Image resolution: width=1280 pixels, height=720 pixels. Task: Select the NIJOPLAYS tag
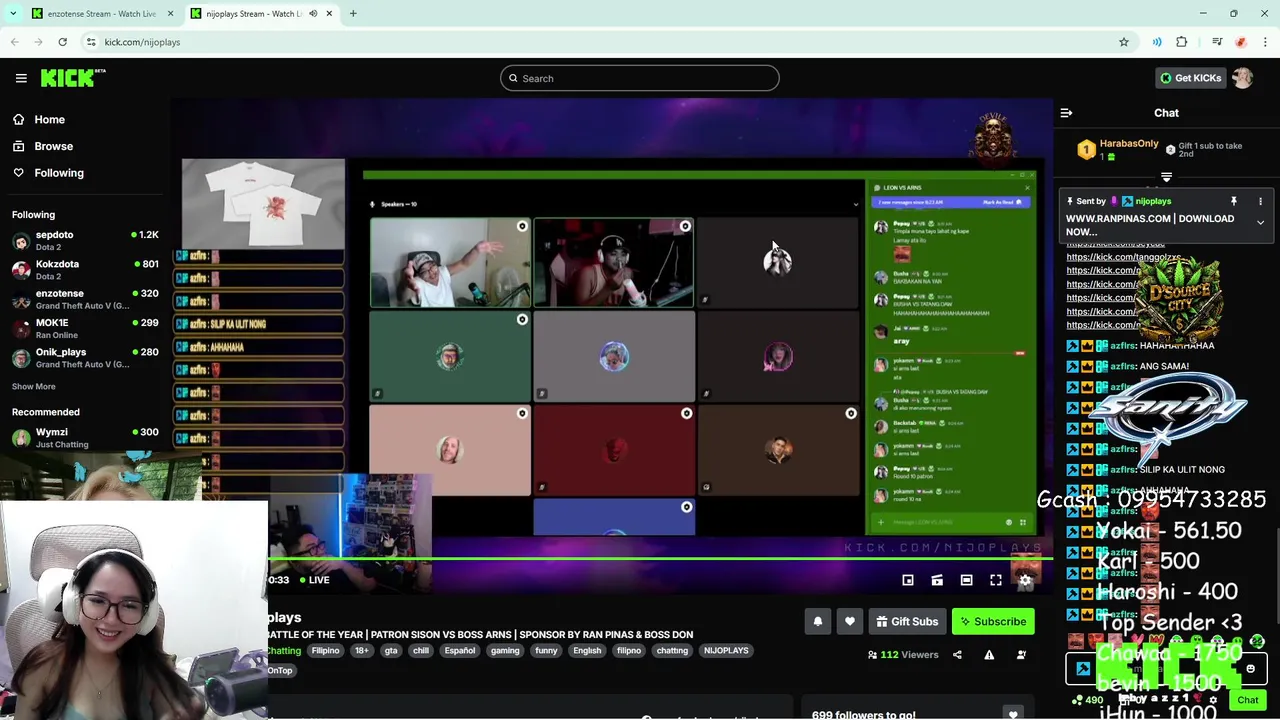coord(726,651)
